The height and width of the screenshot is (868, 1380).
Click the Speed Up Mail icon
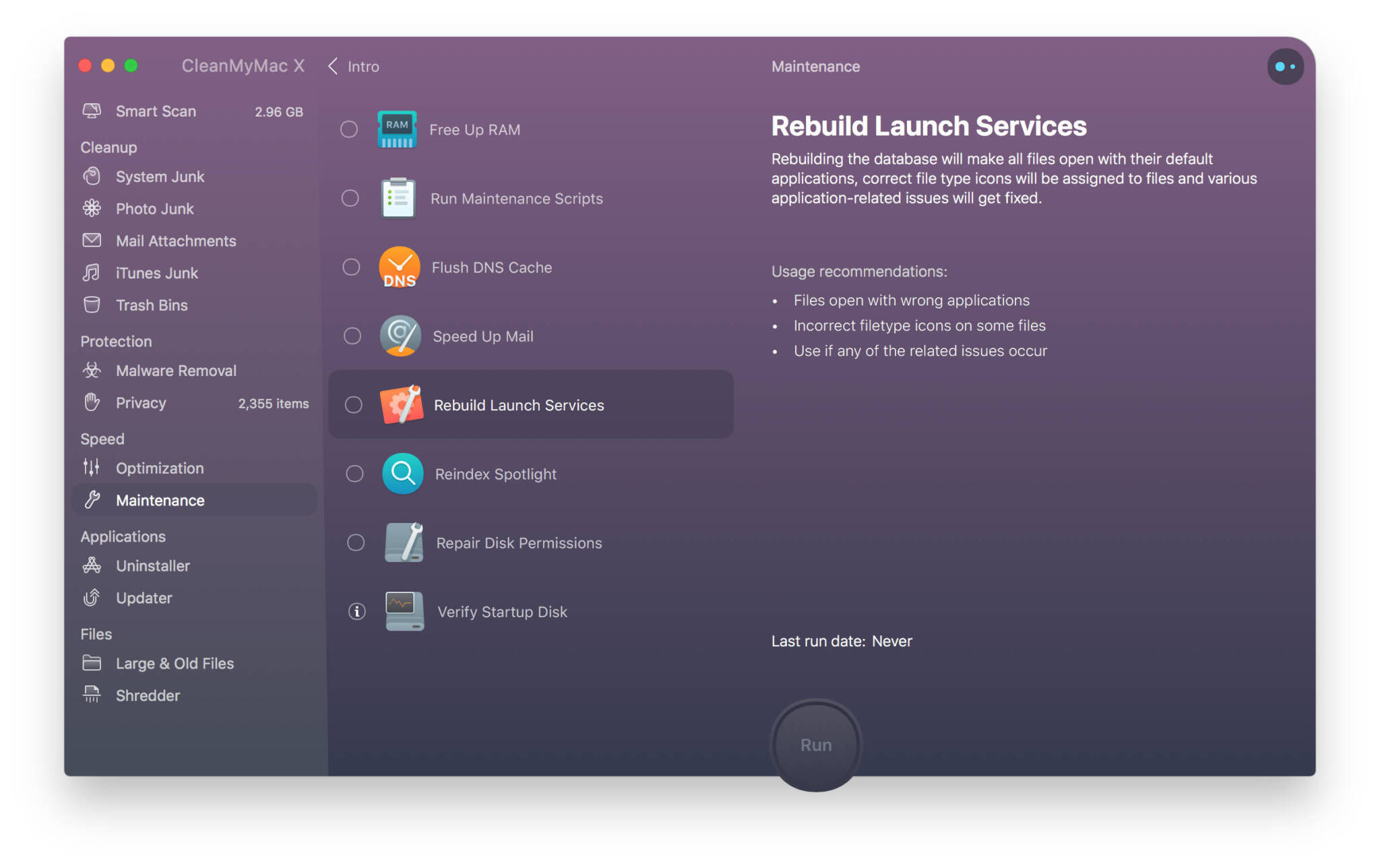[400, 335]
